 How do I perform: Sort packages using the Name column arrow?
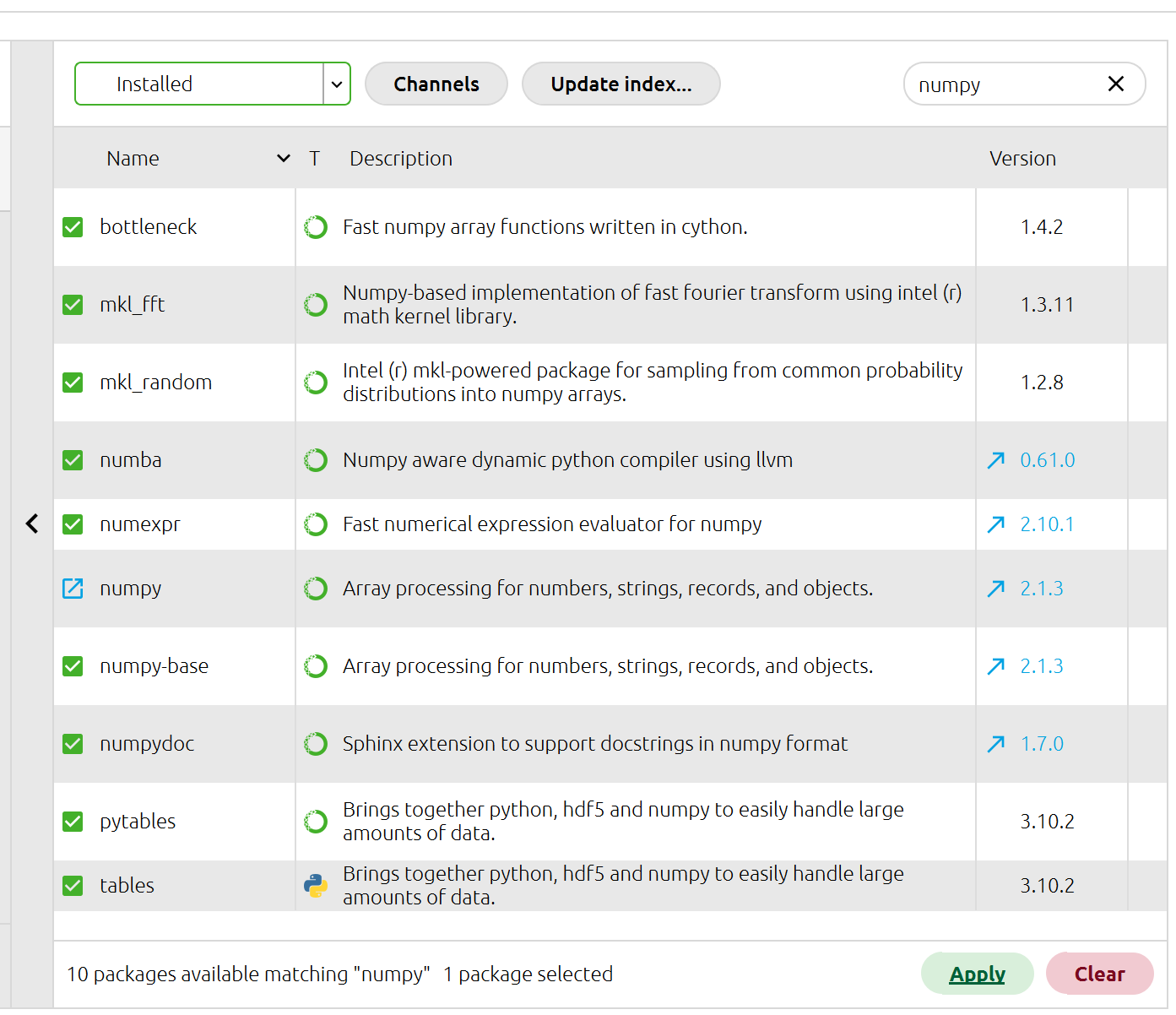point(284,159)
